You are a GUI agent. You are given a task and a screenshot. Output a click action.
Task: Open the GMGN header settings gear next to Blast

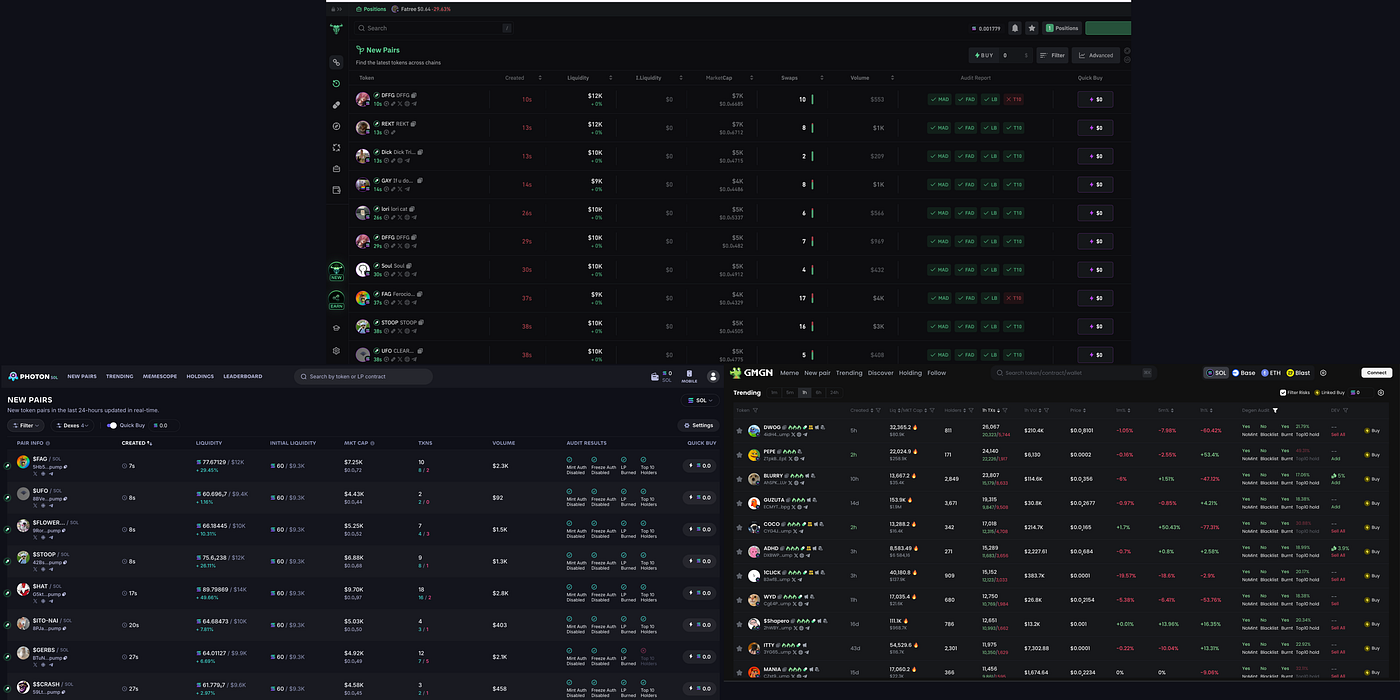pyautogui.click(x=1323, y=373)
